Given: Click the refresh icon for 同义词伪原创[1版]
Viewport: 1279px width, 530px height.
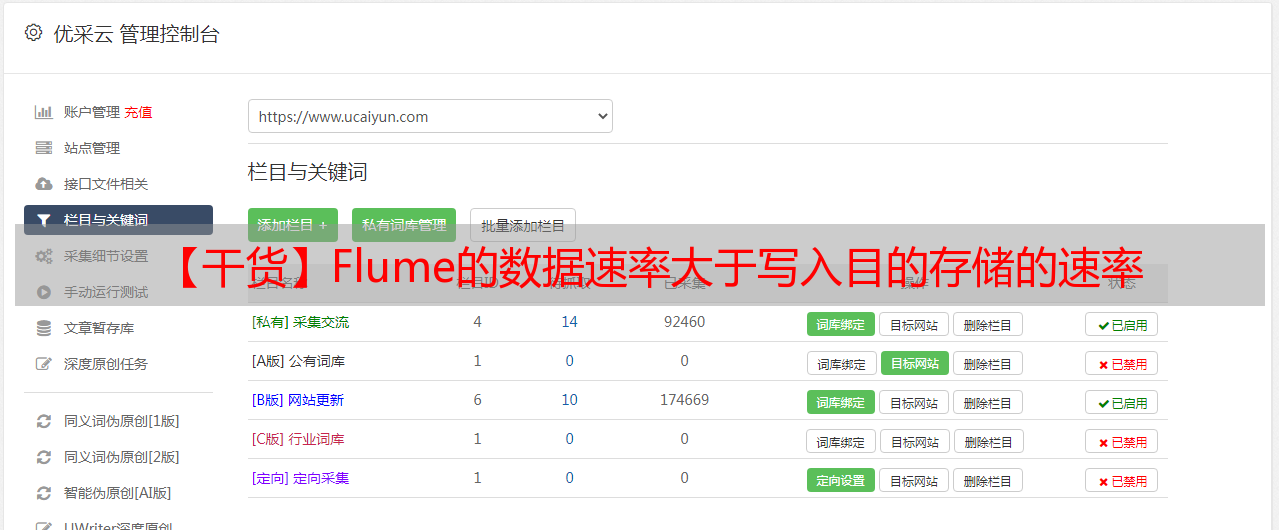Looking at the screenshot, I should (43, 421).
